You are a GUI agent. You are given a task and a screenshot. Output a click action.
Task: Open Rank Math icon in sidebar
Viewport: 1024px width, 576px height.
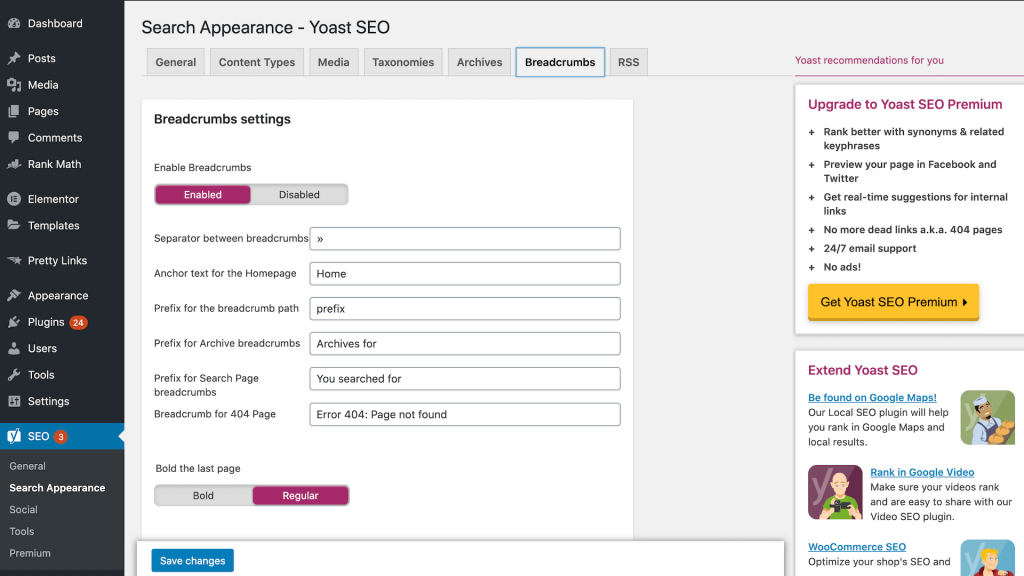pos(14,164)
